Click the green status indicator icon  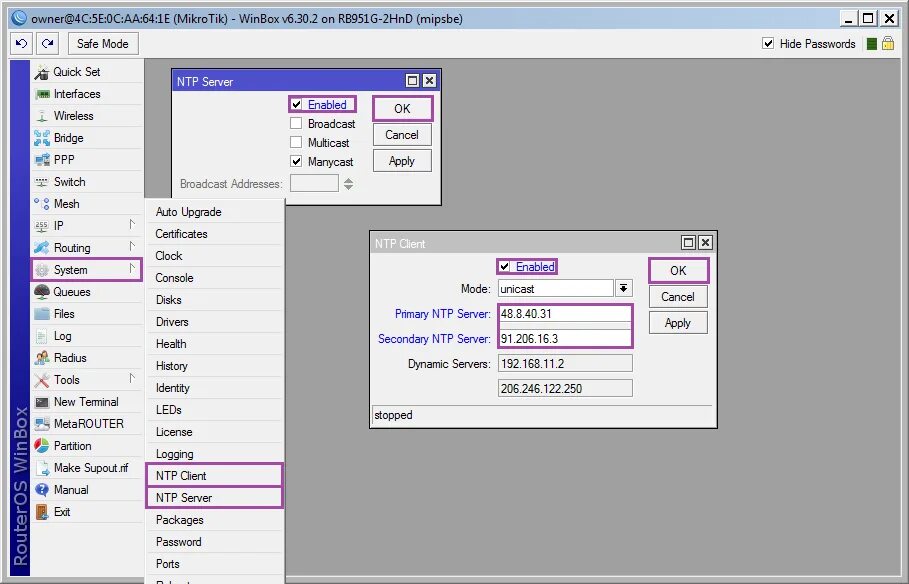871,44
